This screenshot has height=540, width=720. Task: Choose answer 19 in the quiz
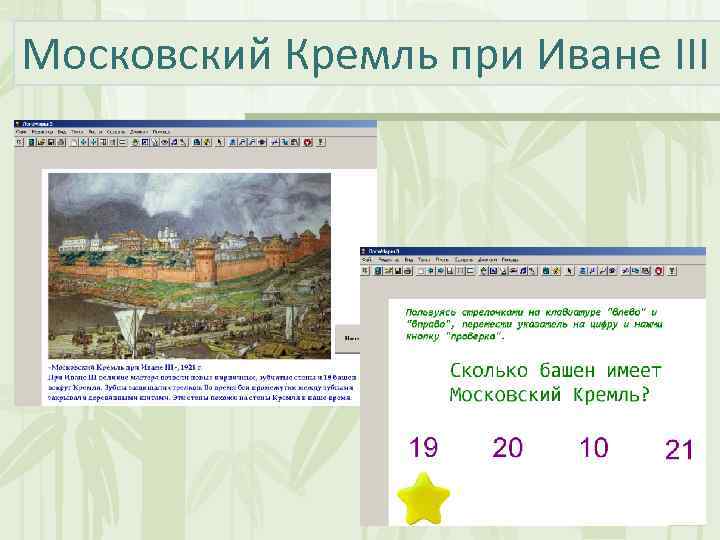tap(423, 447)
